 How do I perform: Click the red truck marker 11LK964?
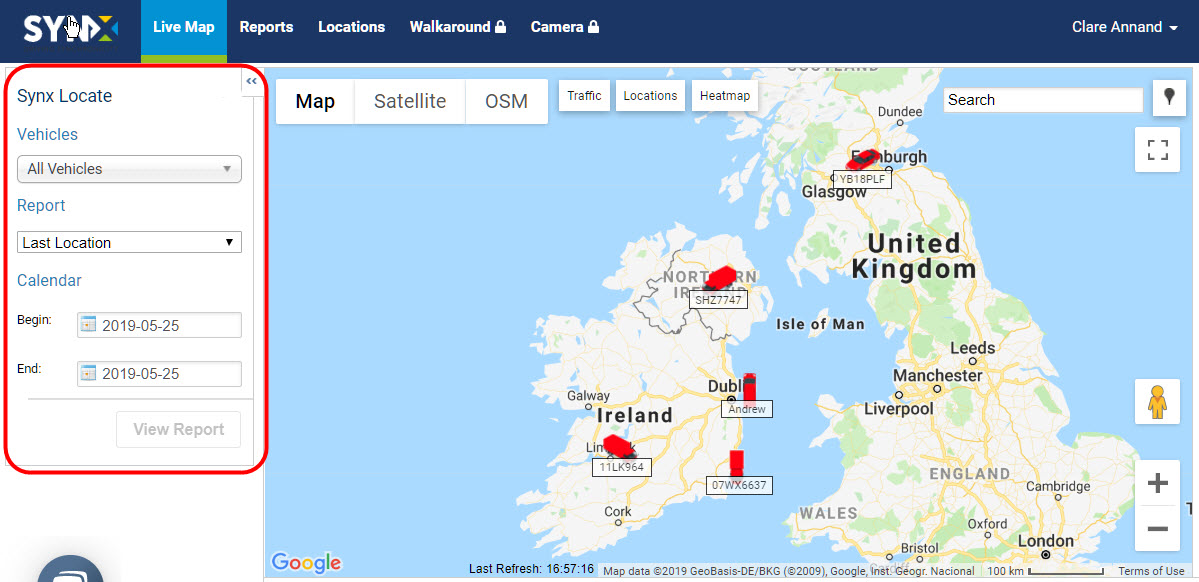(x=617, y=447)
